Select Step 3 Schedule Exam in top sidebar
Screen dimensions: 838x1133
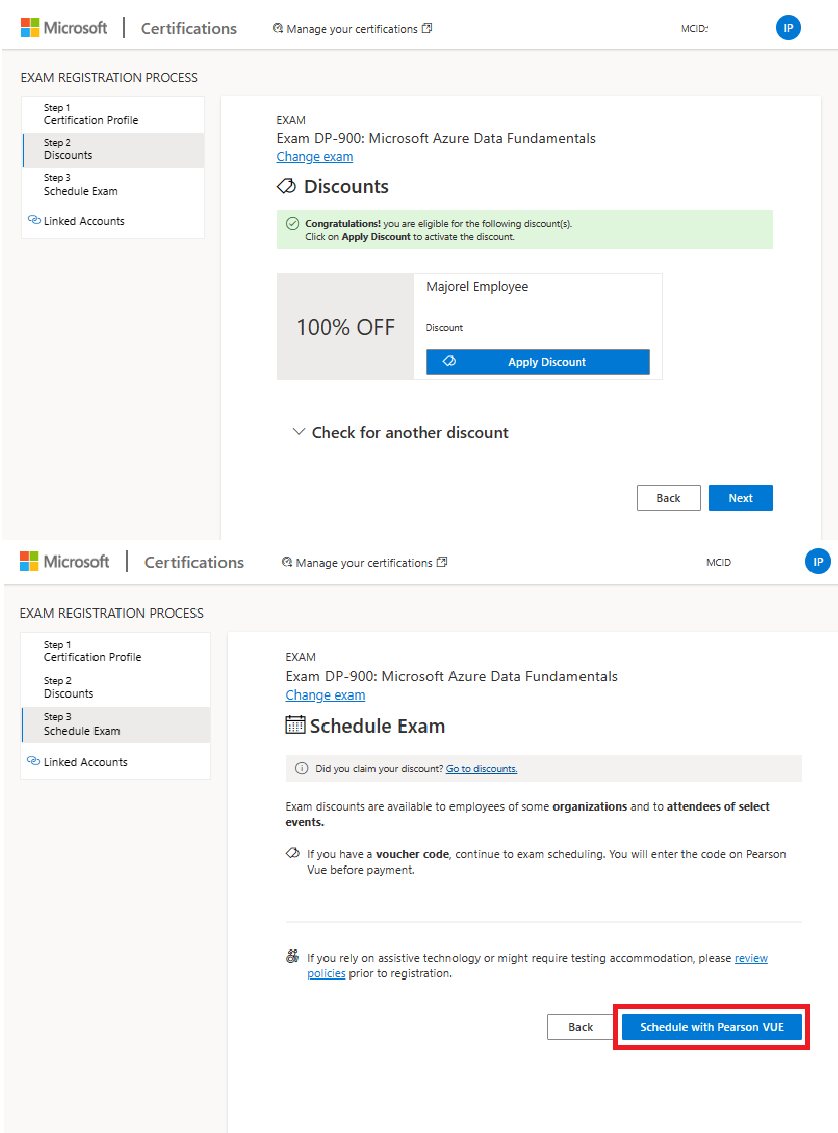113,185
